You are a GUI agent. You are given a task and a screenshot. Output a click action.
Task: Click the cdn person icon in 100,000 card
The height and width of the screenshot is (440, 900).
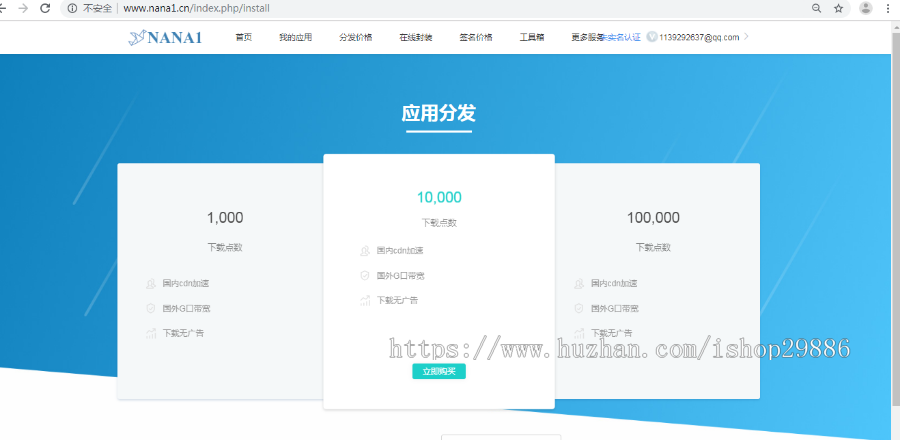coord(579,283)
